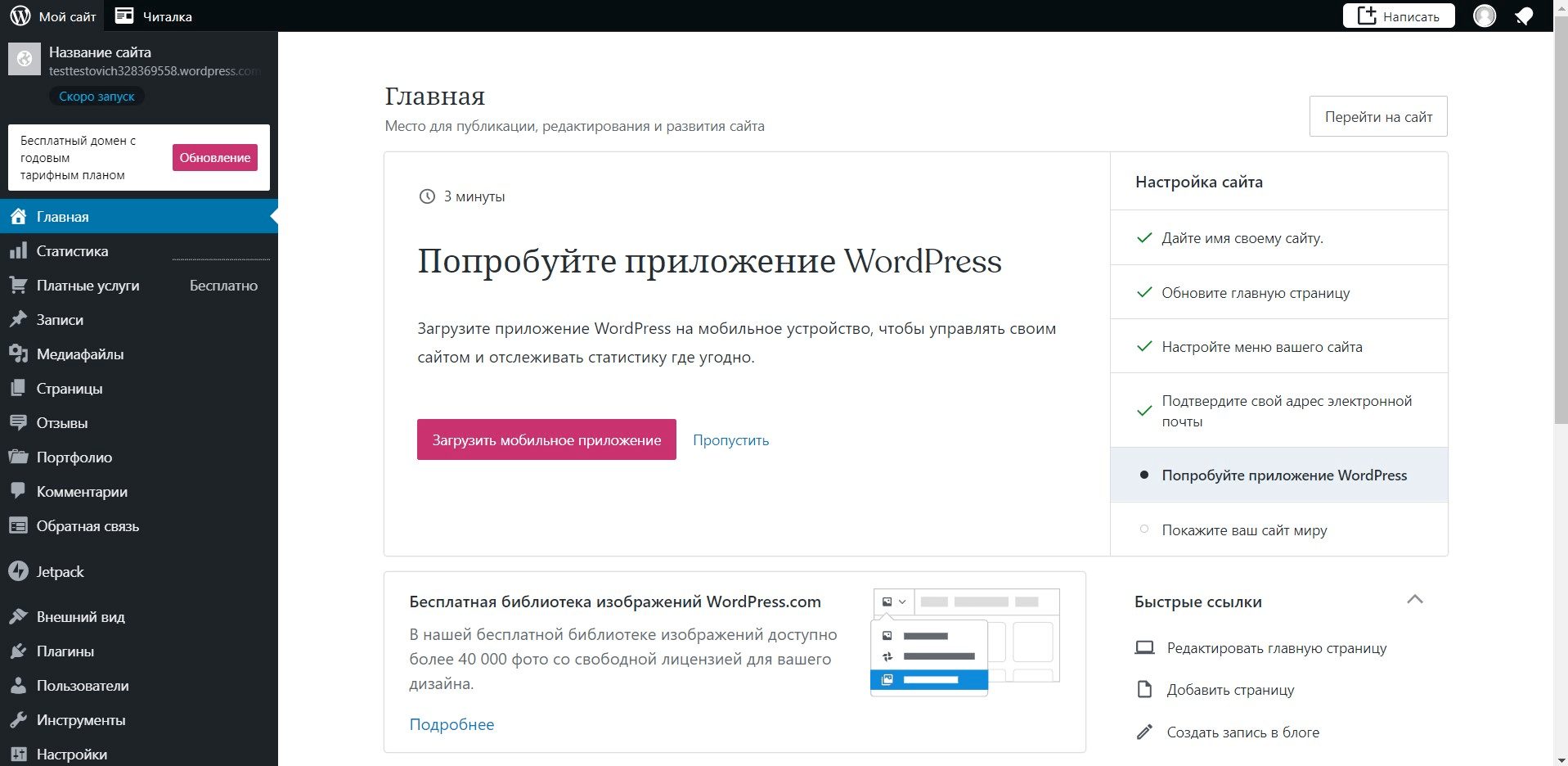Click the pin icon for Записи
Image resolution: width=1568 pixels, height=766 pixels.
tap(18, 319)
